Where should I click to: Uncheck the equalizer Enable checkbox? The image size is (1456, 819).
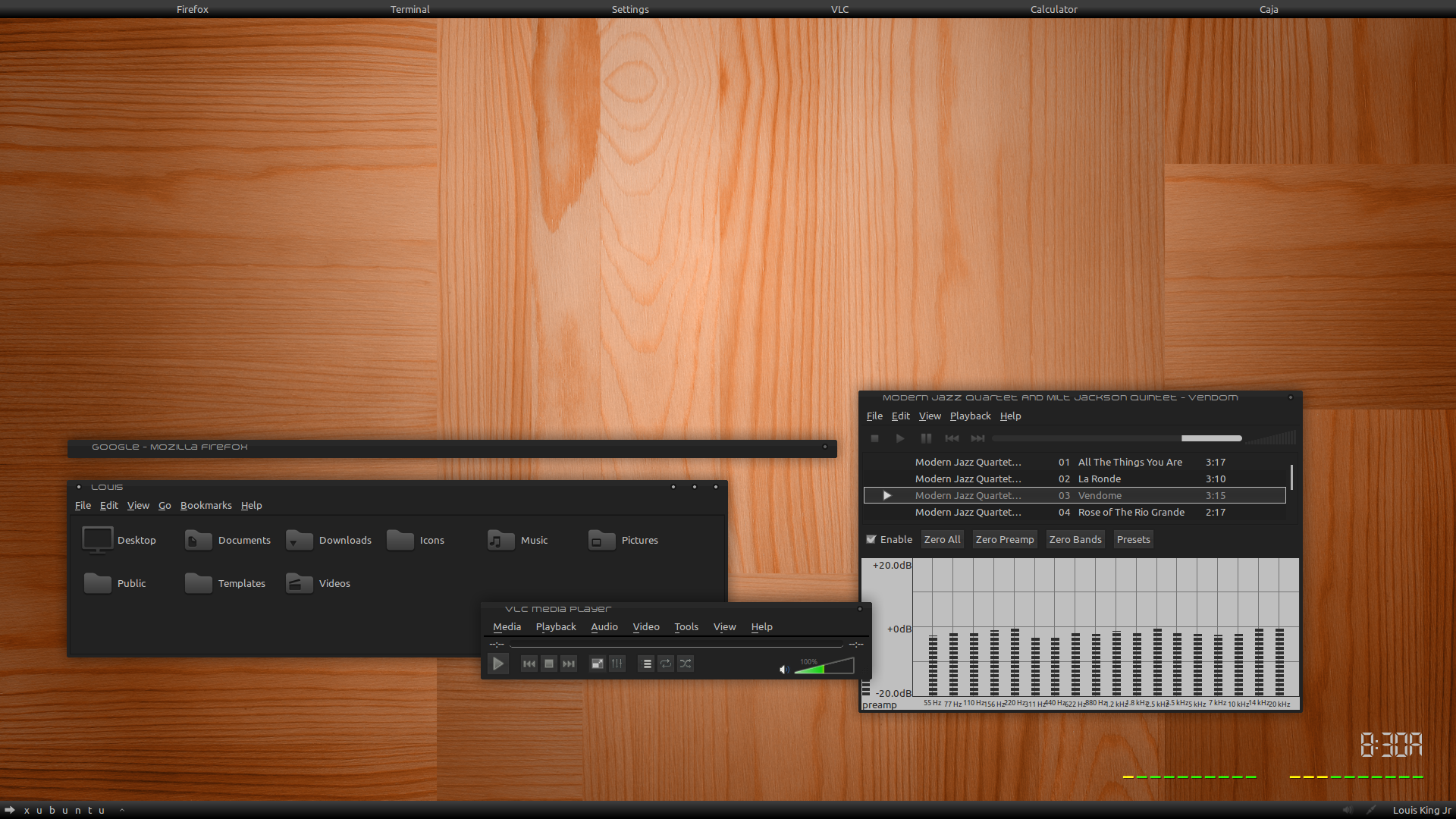[x=871, y=539]
